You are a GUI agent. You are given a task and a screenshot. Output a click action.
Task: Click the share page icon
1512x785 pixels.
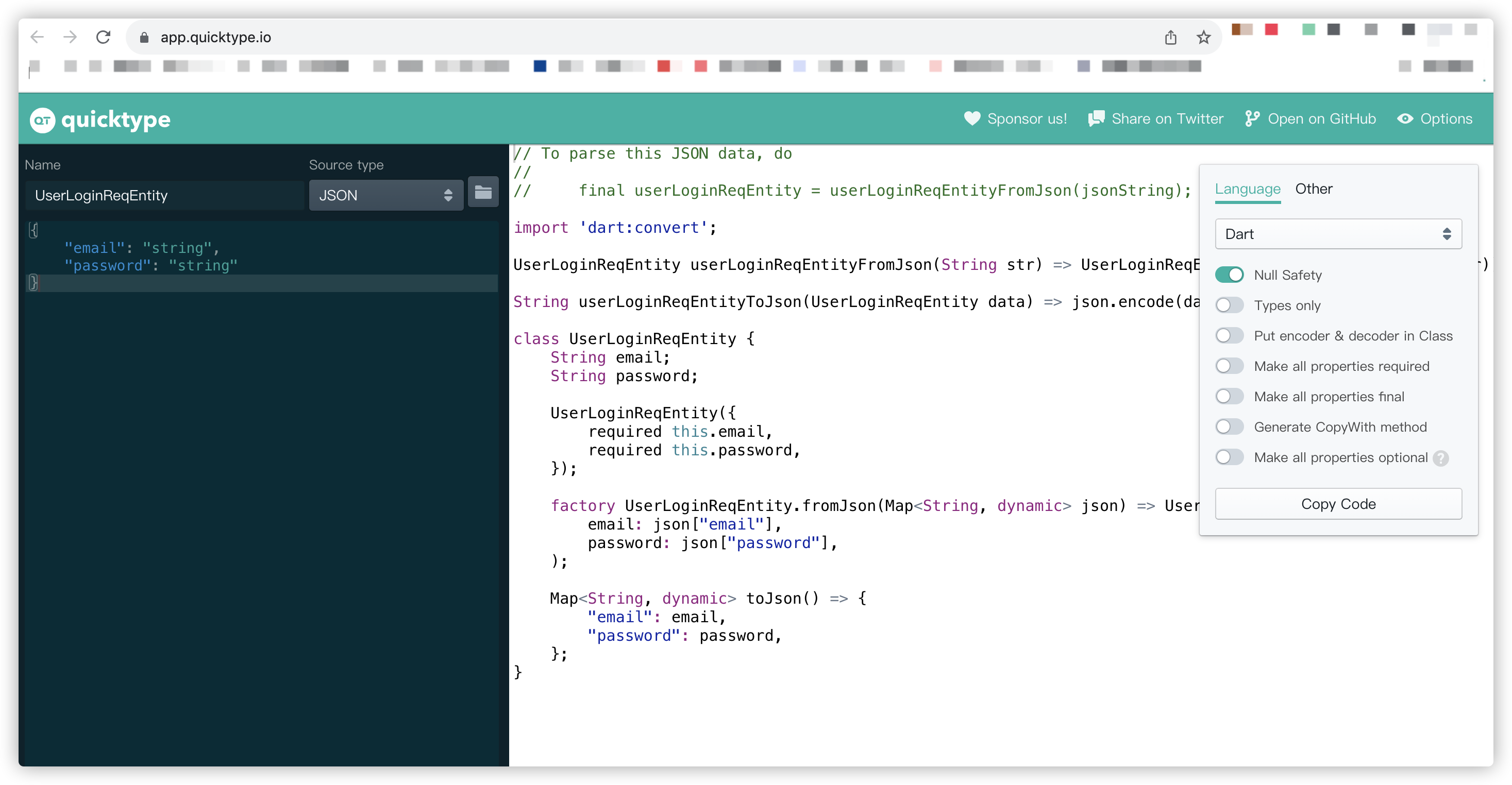coord(1170,37)
